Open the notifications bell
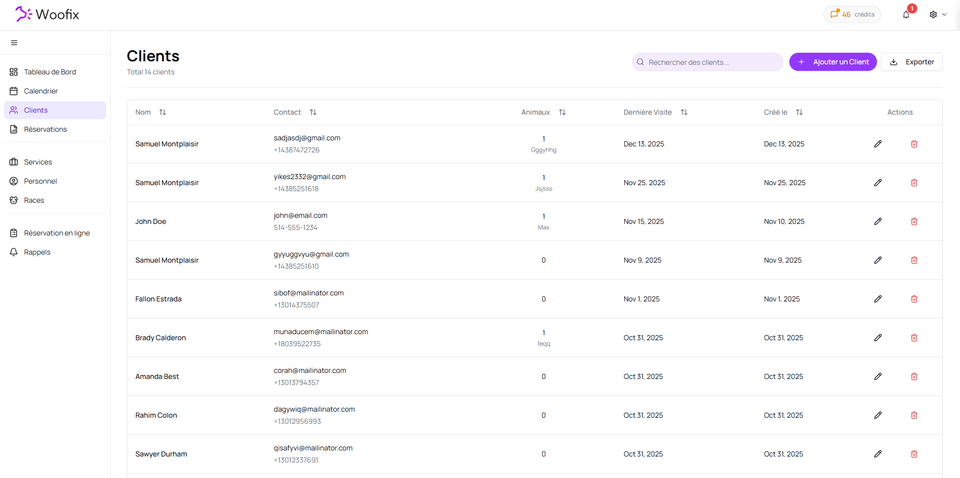 coord(906,14)
